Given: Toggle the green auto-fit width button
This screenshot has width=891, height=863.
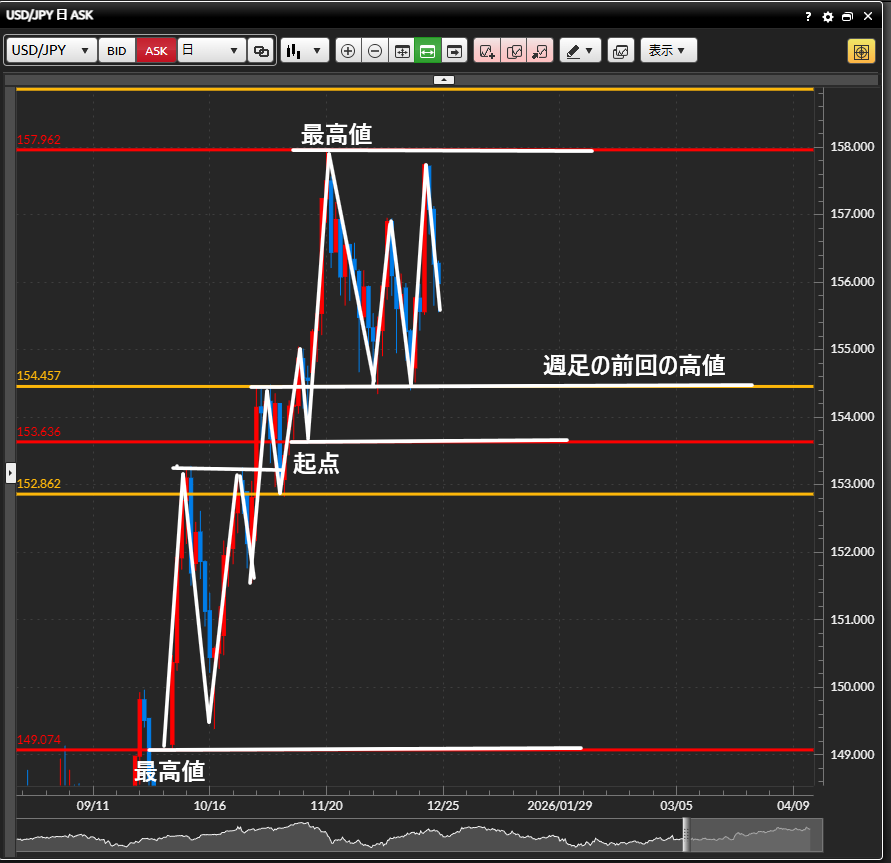Looking at the screenshot, I should pyautogui.click(x=428, y=51).
